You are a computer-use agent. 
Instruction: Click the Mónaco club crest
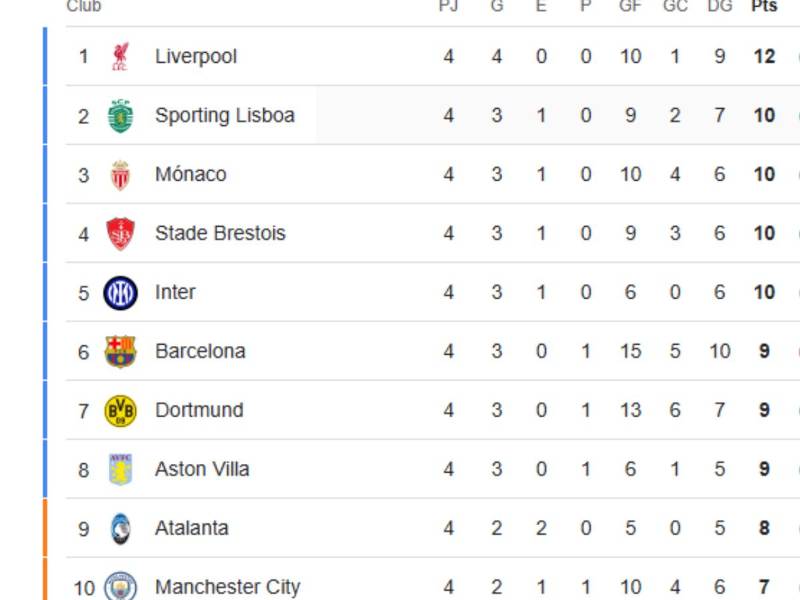(119, 174)
